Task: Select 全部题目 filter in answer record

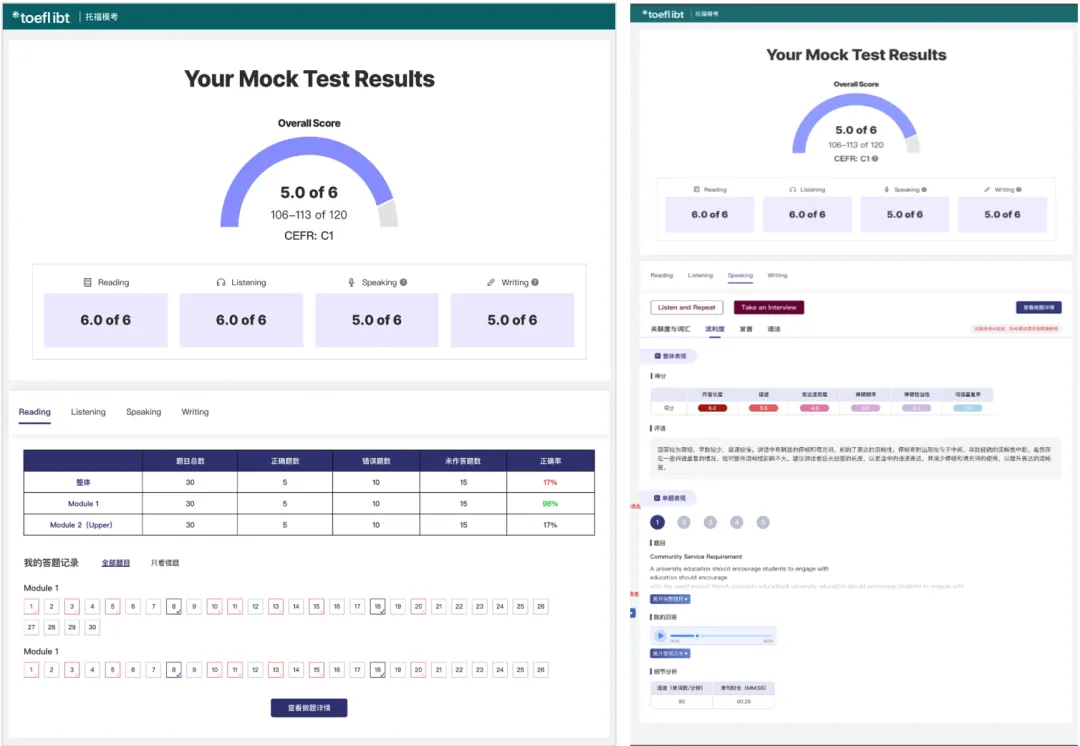Action: [116, 563]
